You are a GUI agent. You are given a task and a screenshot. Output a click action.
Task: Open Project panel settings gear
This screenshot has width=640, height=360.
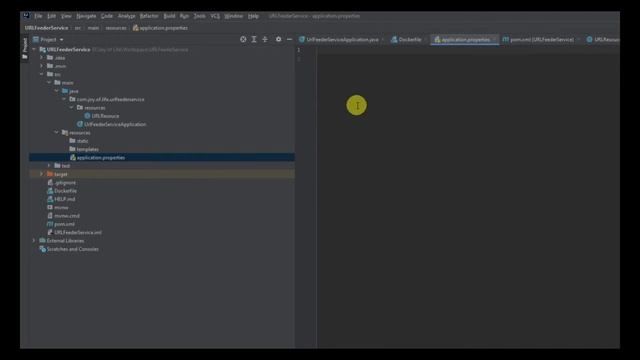pos(278,39)
